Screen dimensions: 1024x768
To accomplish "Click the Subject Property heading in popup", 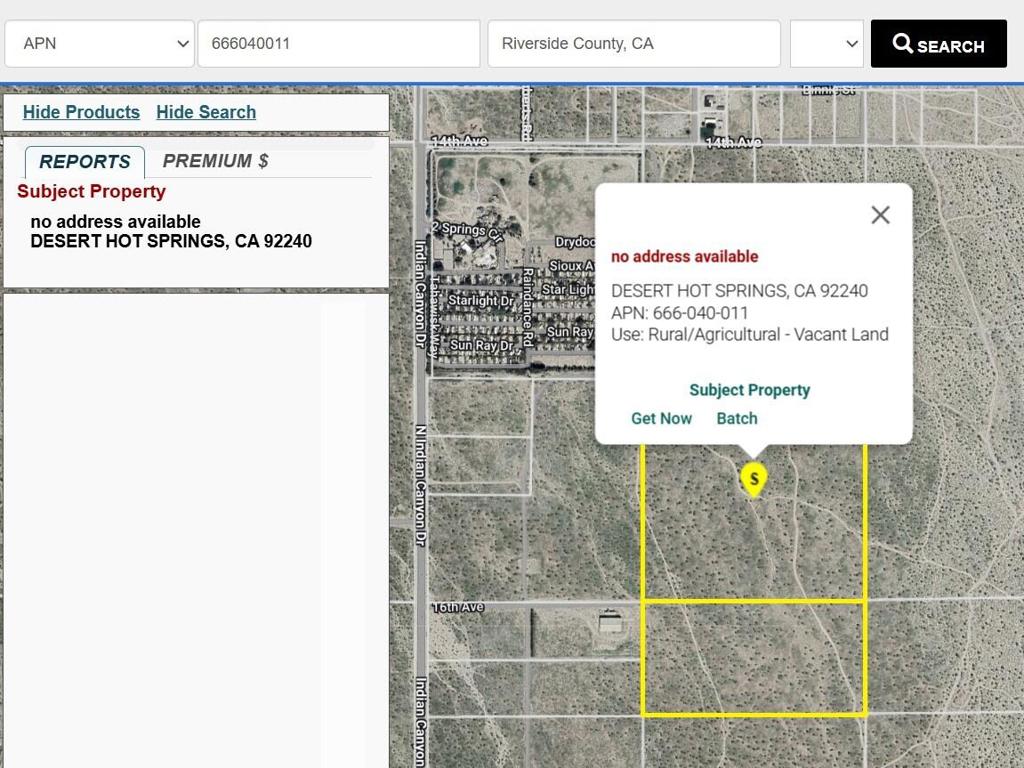I will pyautogui.click(x=750, y=390).
